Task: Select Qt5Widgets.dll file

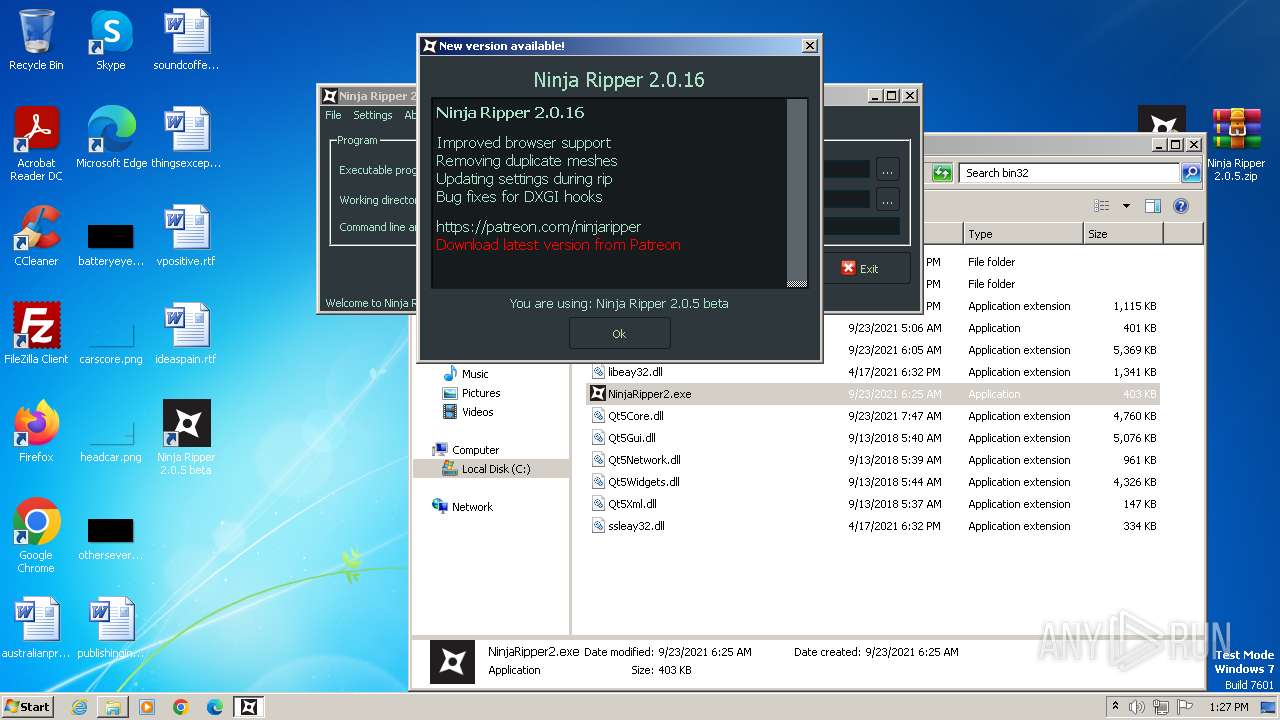Action: pos(643,482)
